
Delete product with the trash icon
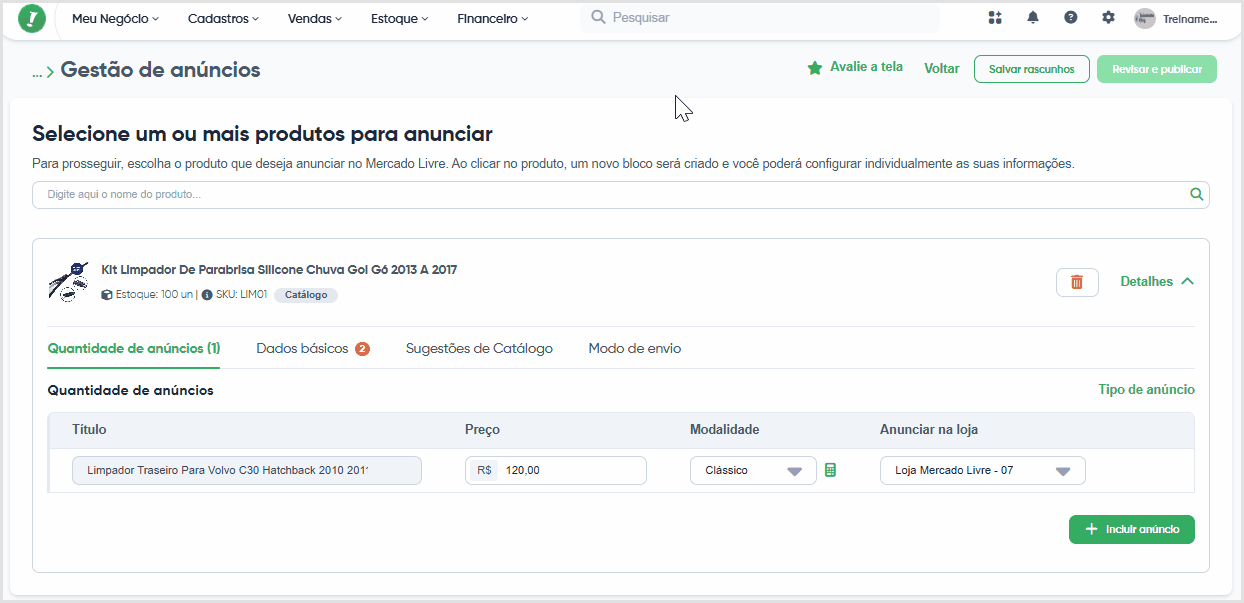pyautogui.click(x=1077, y=282)
